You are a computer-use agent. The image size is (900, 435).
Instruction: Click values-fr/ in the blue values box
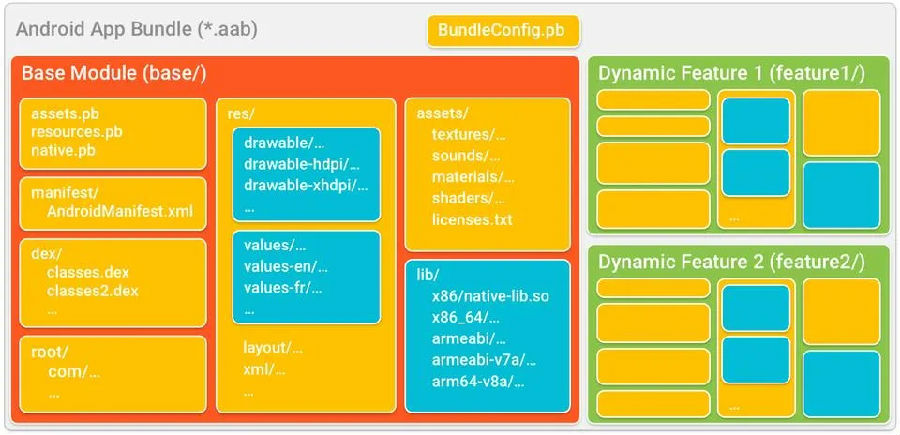[283, 288]
